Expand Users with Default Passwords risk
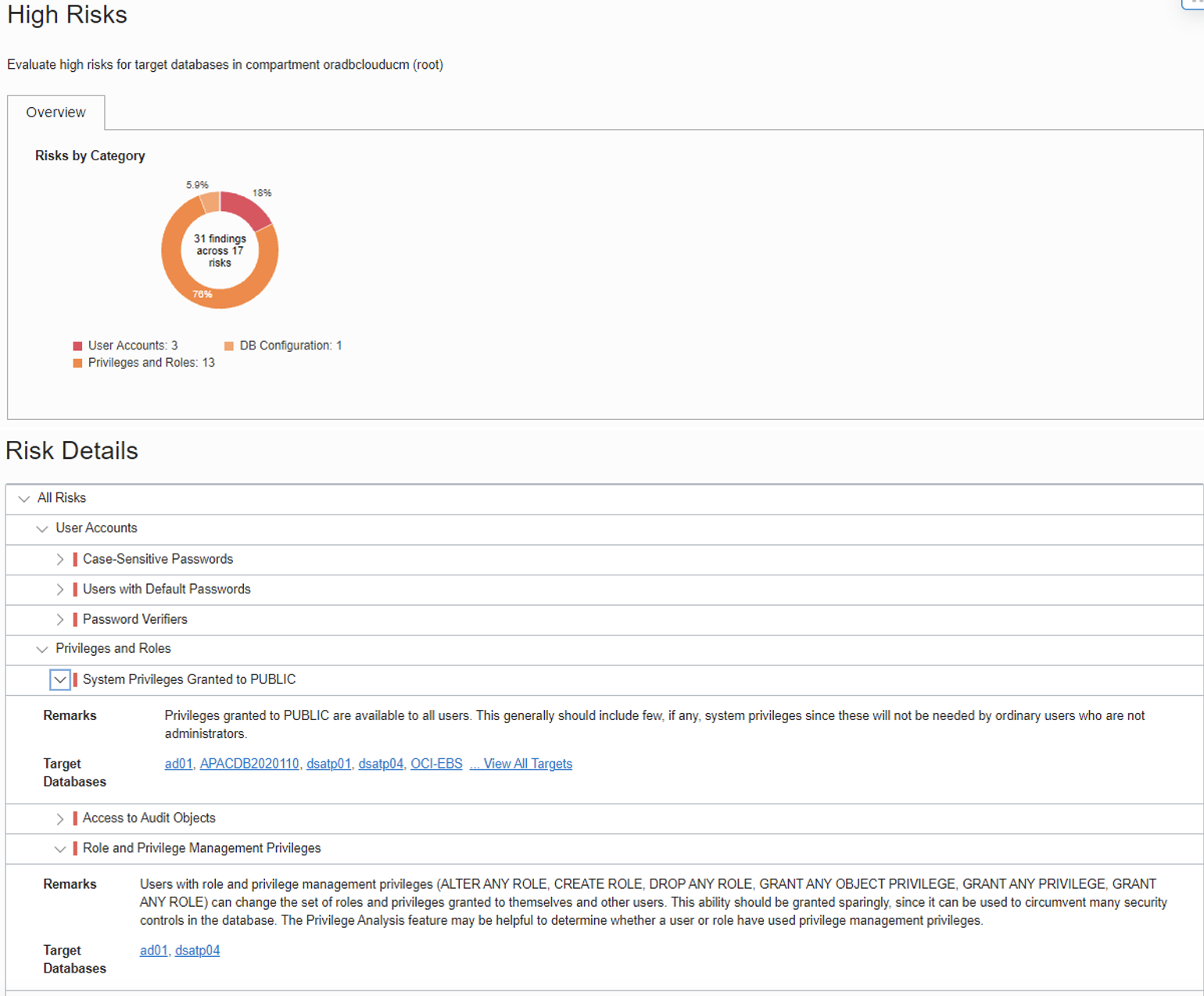Viewport: 1204px width, 996px height. 60,589
